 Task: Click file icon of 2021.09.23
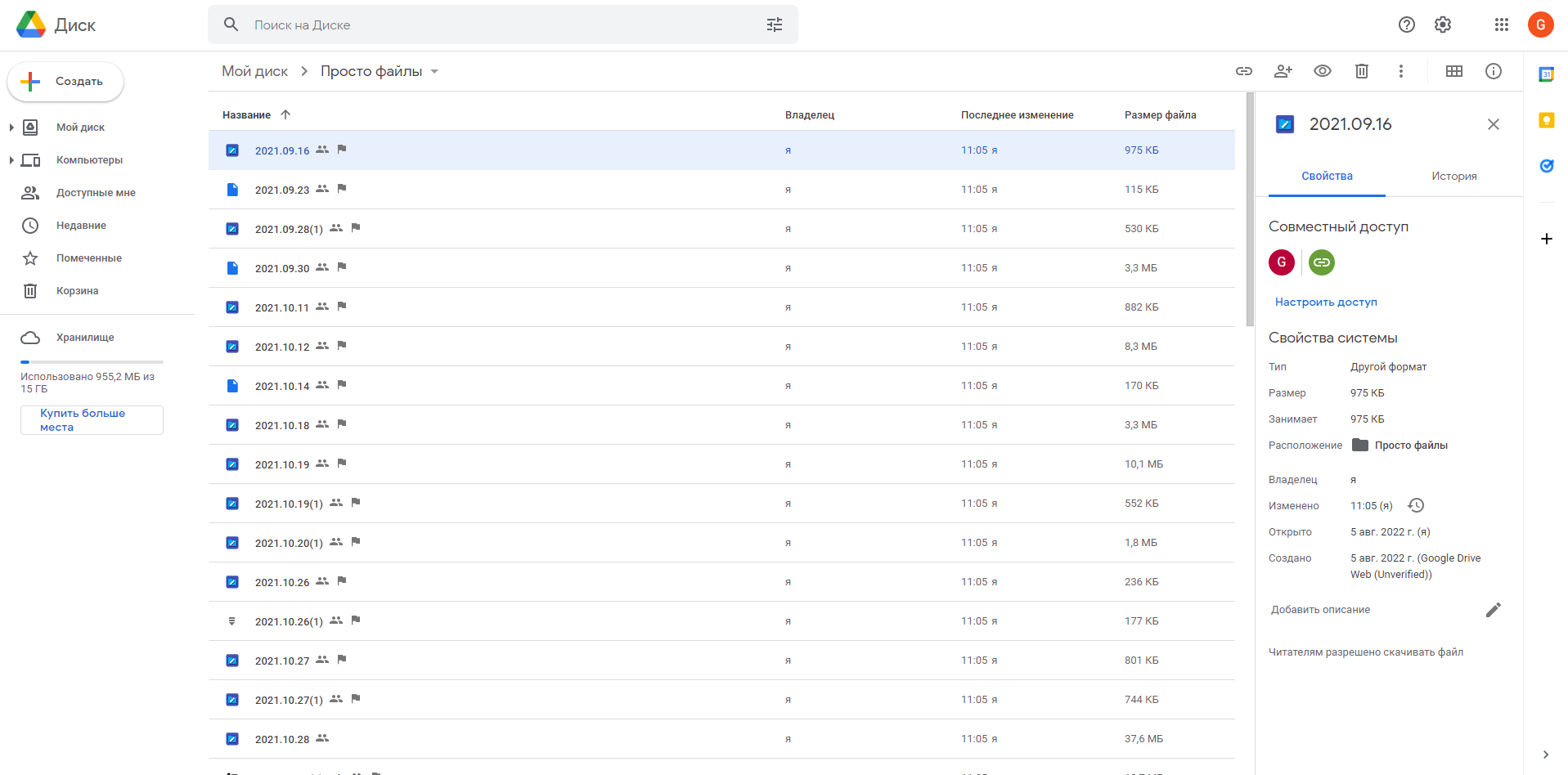232,190
